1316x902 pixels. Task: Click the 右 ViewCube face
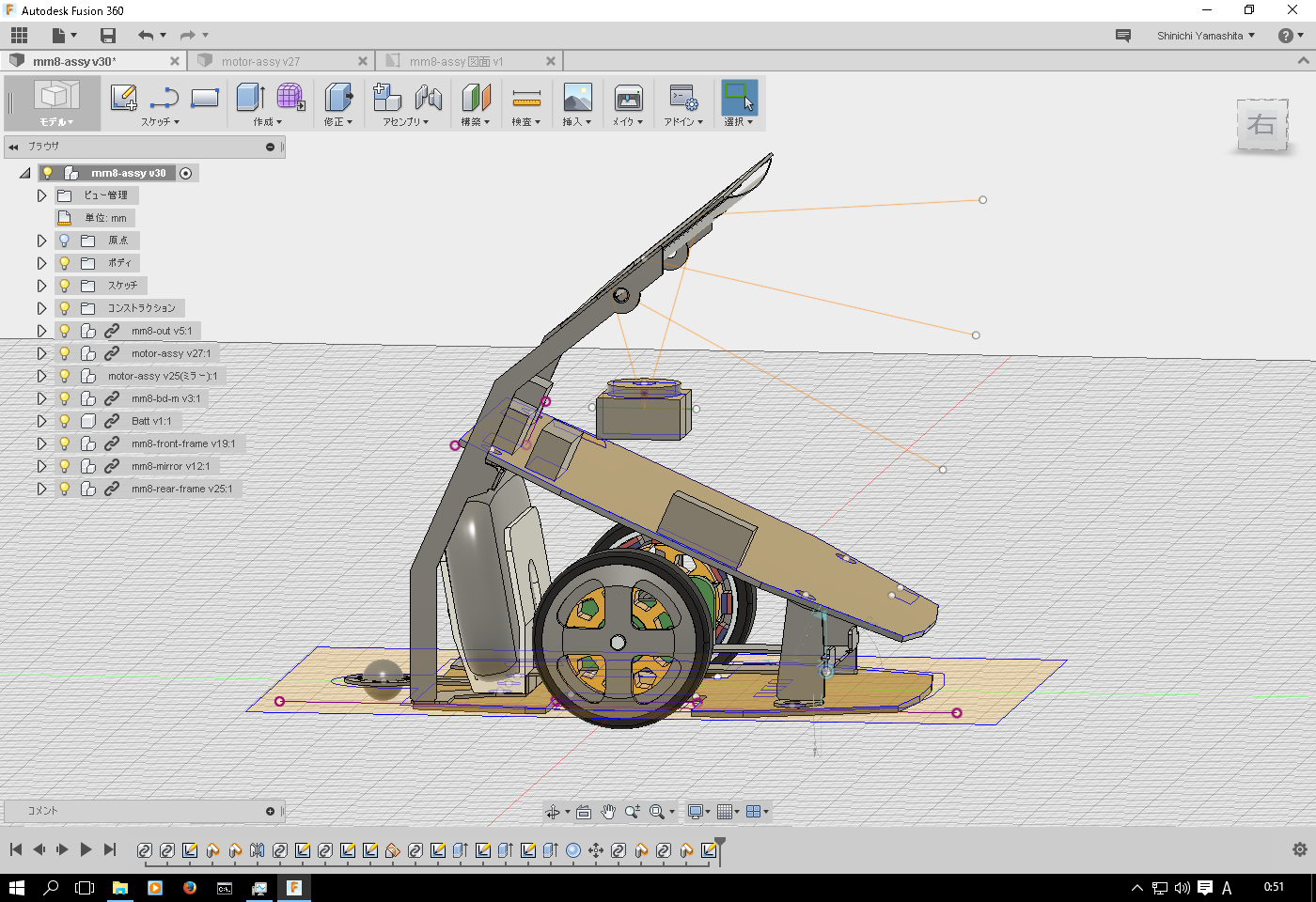(x=1261, y=124)
